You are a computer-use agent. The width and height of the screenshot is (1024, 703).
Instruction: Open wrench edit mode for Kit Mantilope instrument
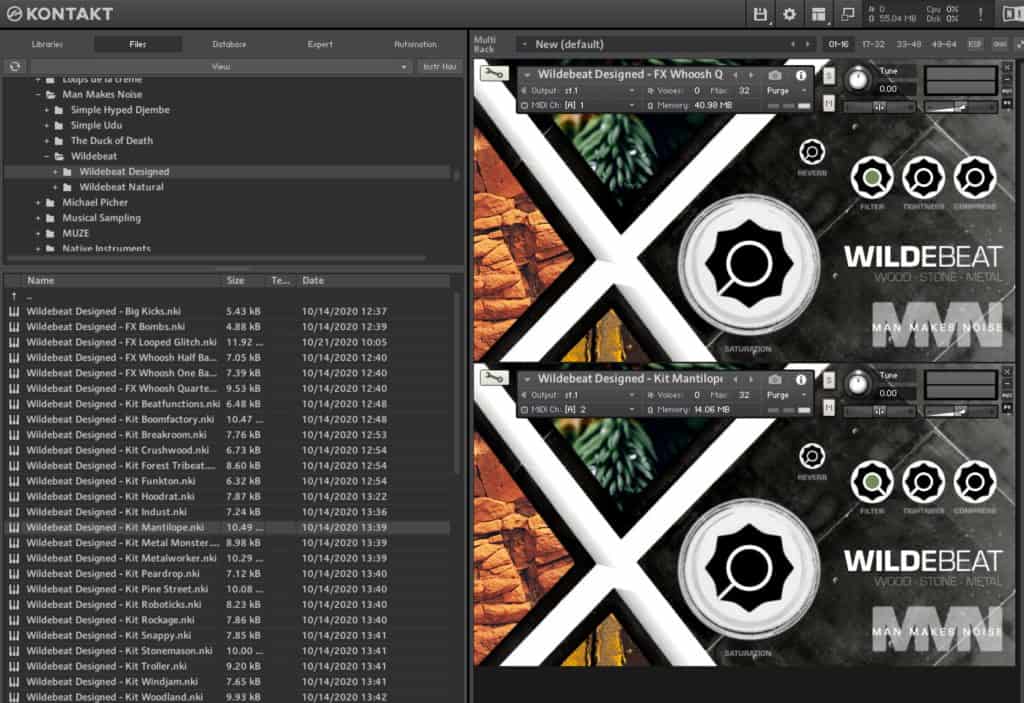coord(494,378)
